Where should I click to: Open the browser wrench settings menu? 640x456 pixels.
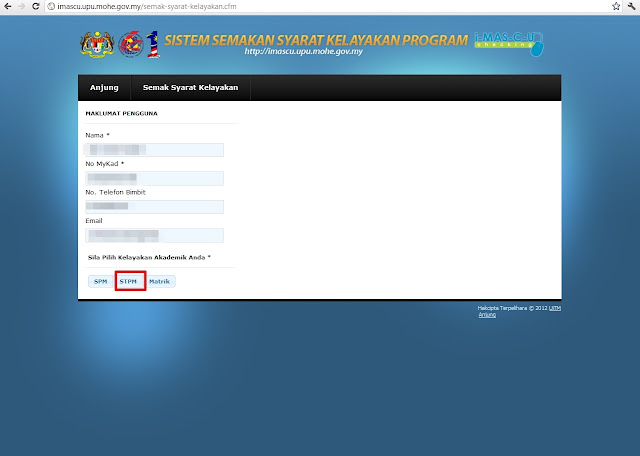pos(631,6)
